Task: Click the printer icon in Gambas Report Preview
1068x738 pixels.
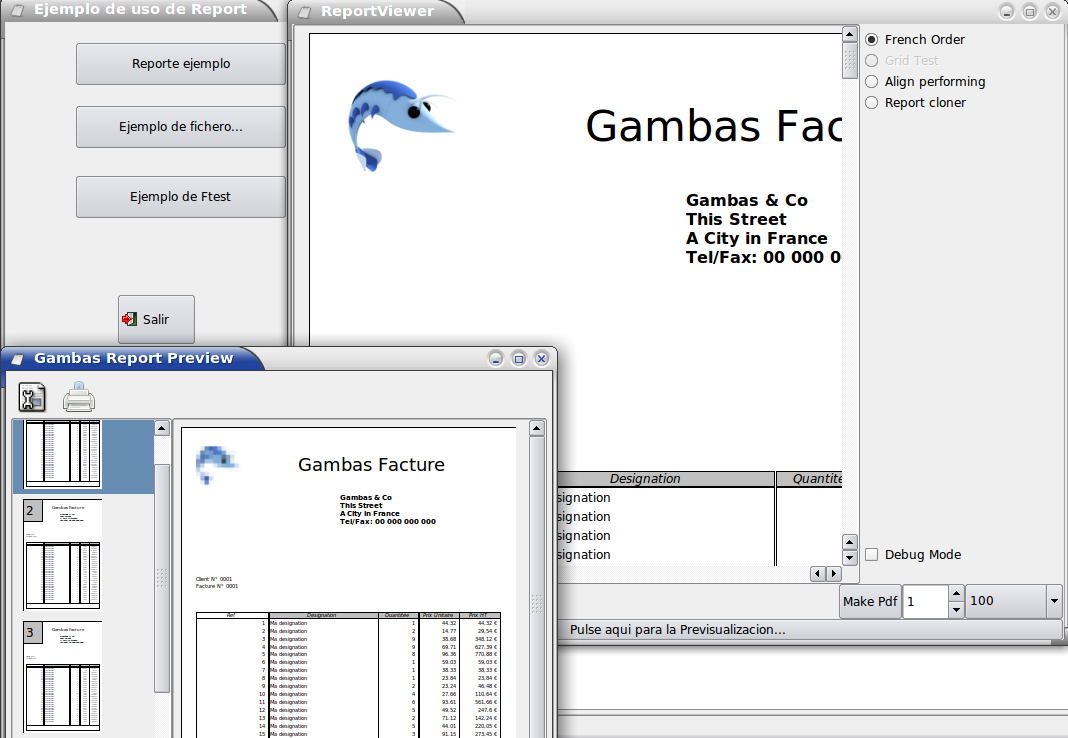Action: click(x=79, y=397)
